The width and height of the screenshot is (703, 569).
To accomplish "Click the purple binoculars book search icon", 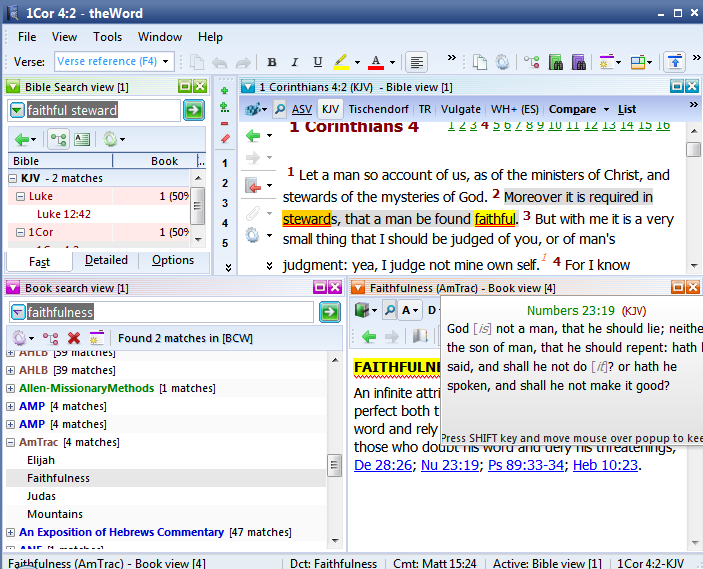I will tap(579, 62).
